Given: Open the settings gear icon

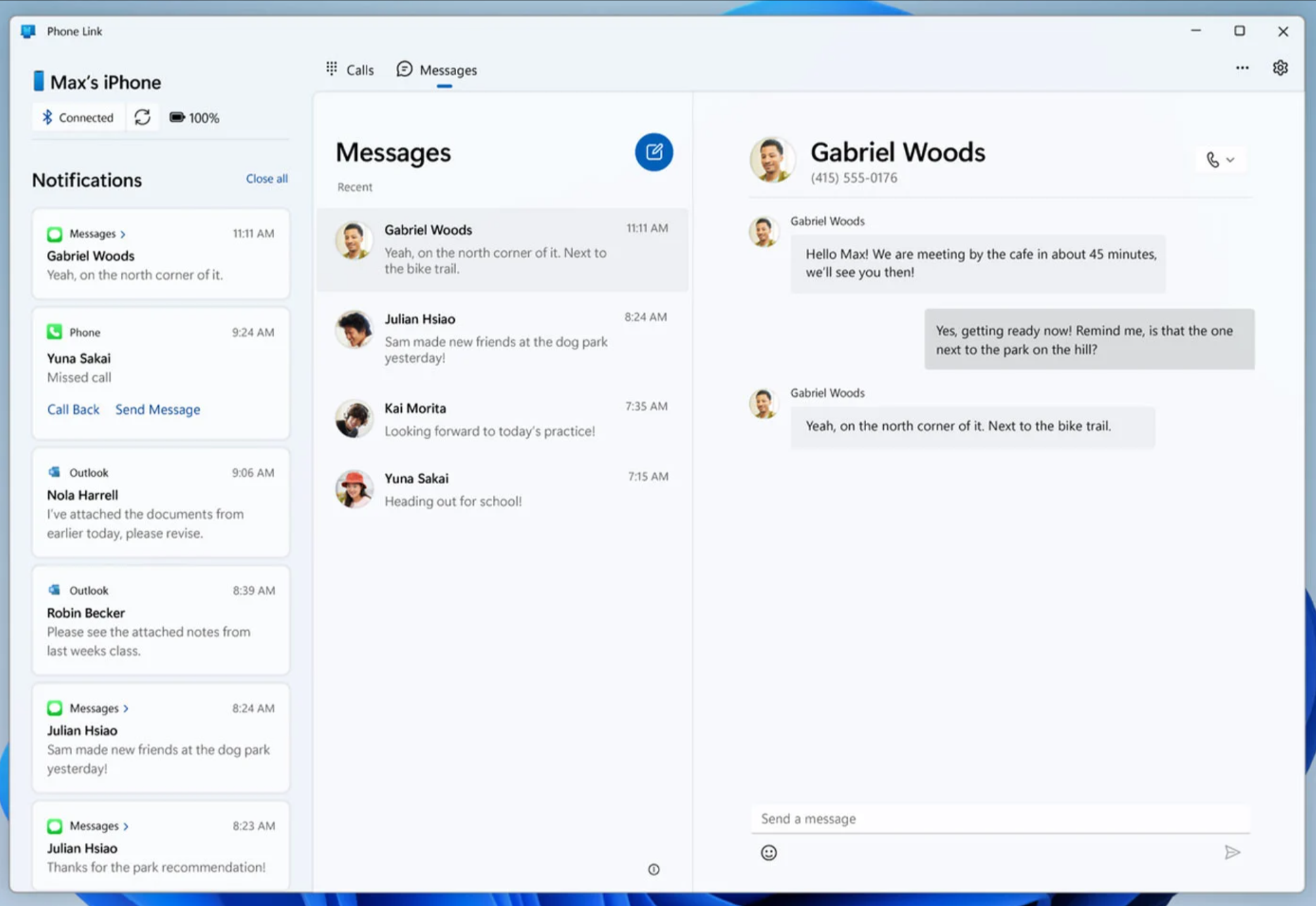Looking at the screenshot, I should tap(1280, 68).
